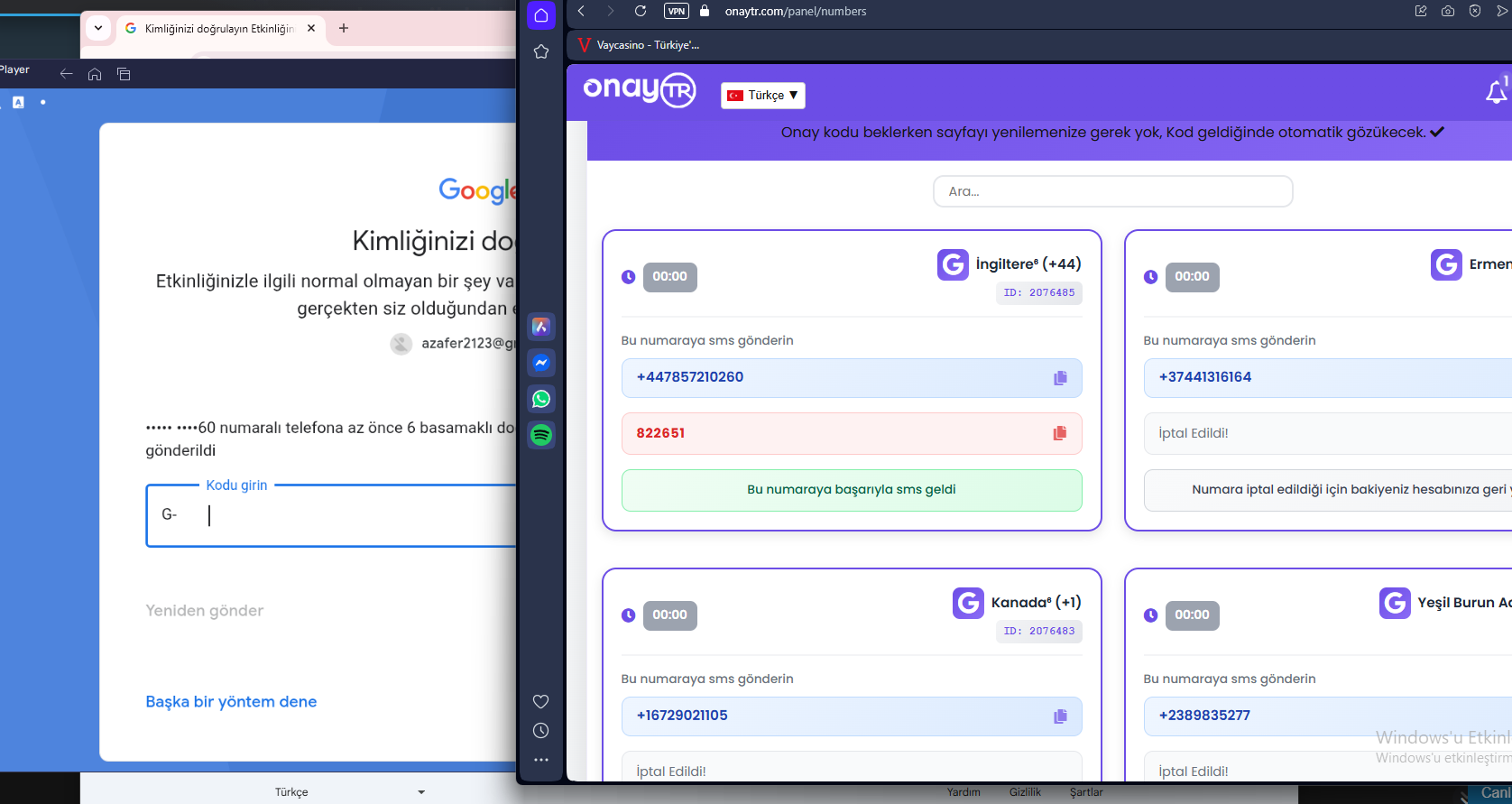This screenshot has width=1512, height=804.
Task: Click the ID: 2076485 badge
Action: [x=1039, y=292]
